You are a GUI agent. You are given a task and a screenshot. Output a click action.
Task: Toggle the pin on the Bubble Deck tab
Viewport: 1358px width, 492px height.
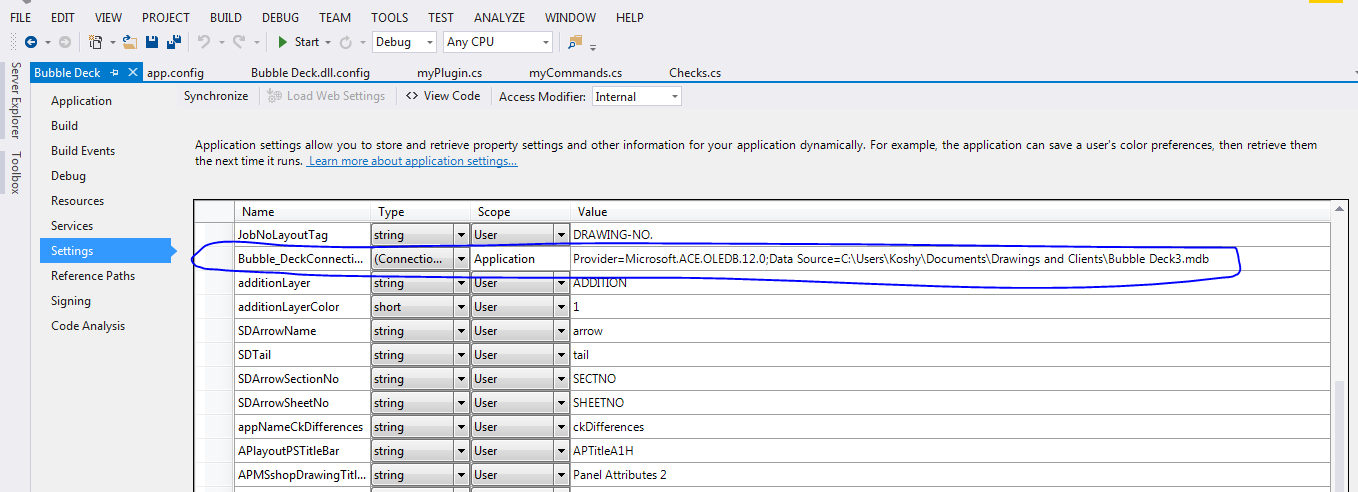[115, 72]
